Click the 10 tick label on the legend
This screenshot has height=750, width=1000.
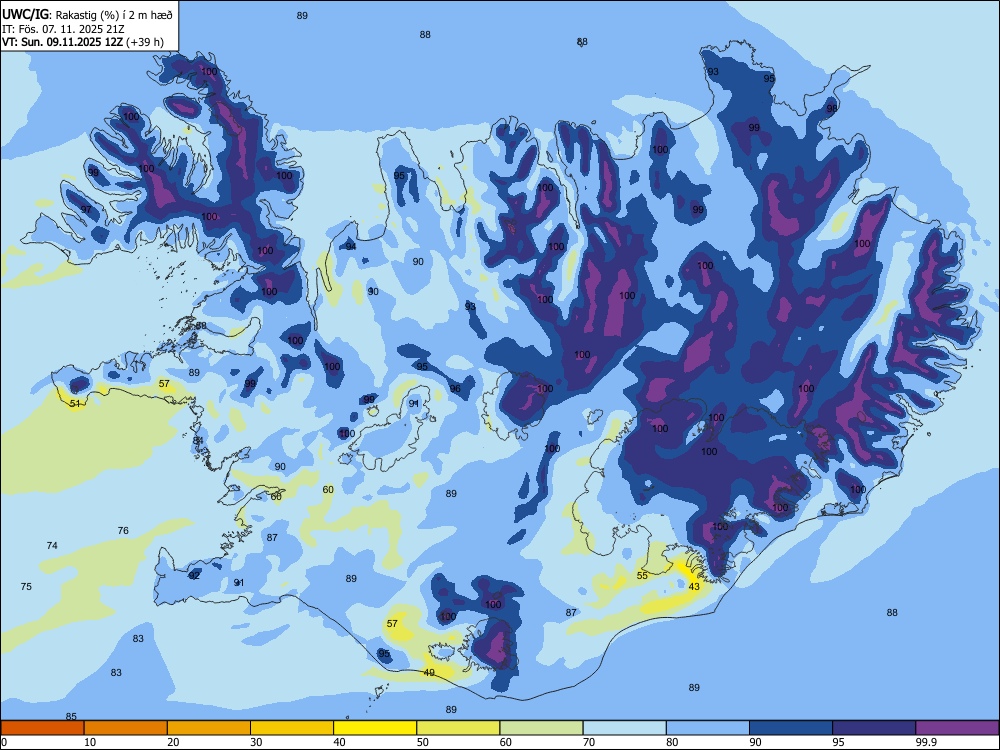point(90,742)
